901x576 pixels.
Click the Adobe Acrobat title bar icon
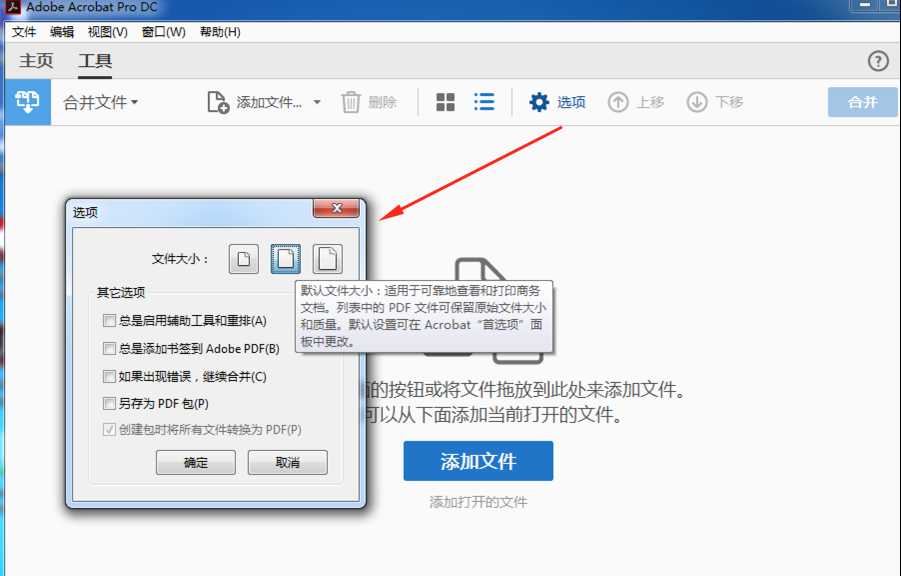click(13, 6)
